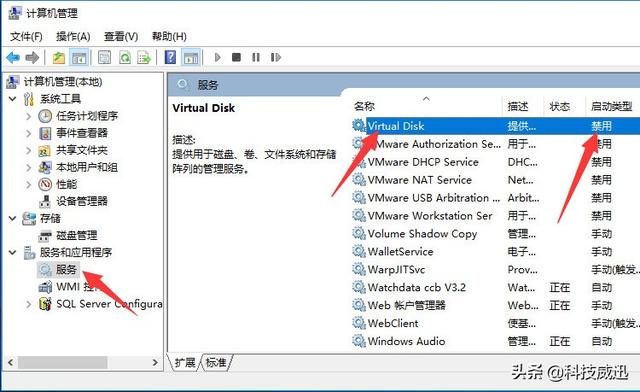Open 磁盘管理 tree item
The width and height of the screenshot is (640, 392).
[77, 235]
